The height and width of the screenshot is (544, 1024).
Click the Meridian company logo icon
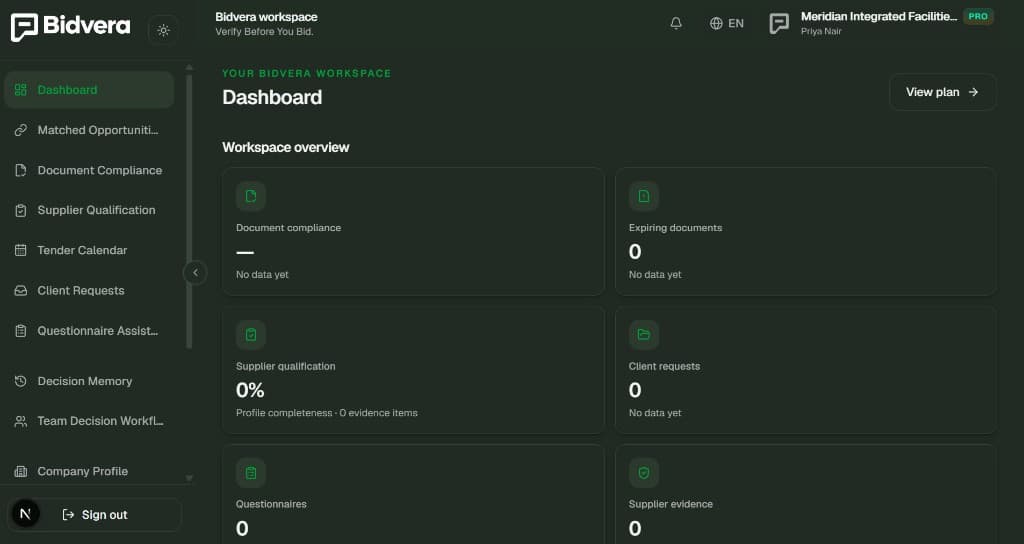779,24
